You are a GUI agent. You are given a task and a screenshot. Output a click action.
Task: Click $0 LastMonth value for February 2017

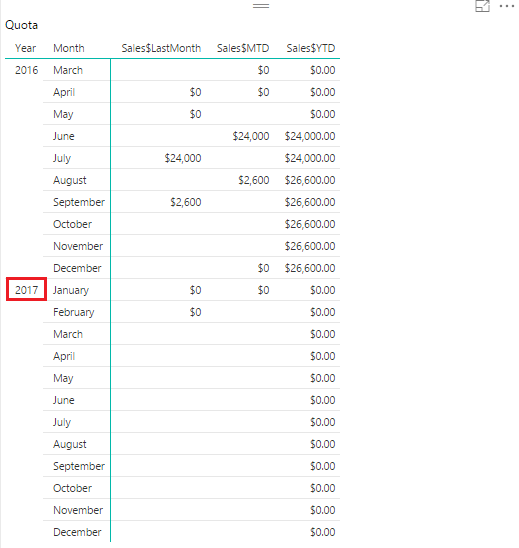195,312
